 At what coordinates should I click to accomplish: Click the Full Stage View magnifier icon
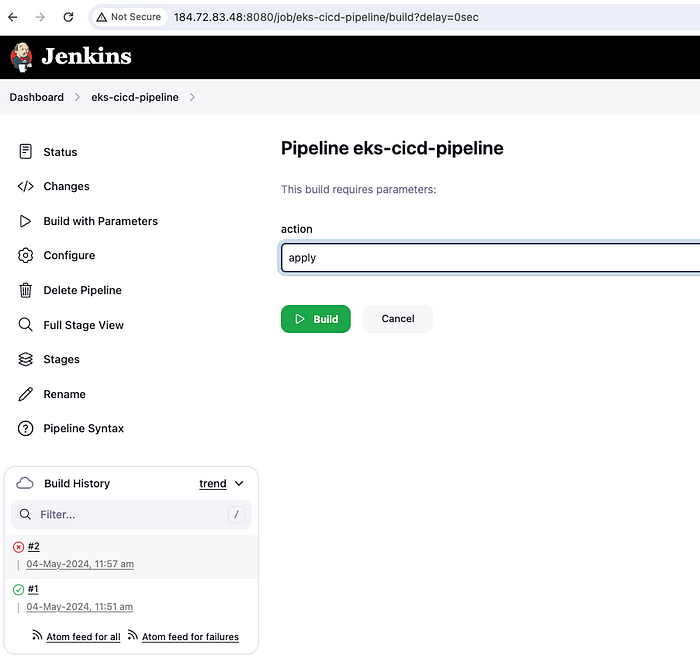tap(25, 325)
